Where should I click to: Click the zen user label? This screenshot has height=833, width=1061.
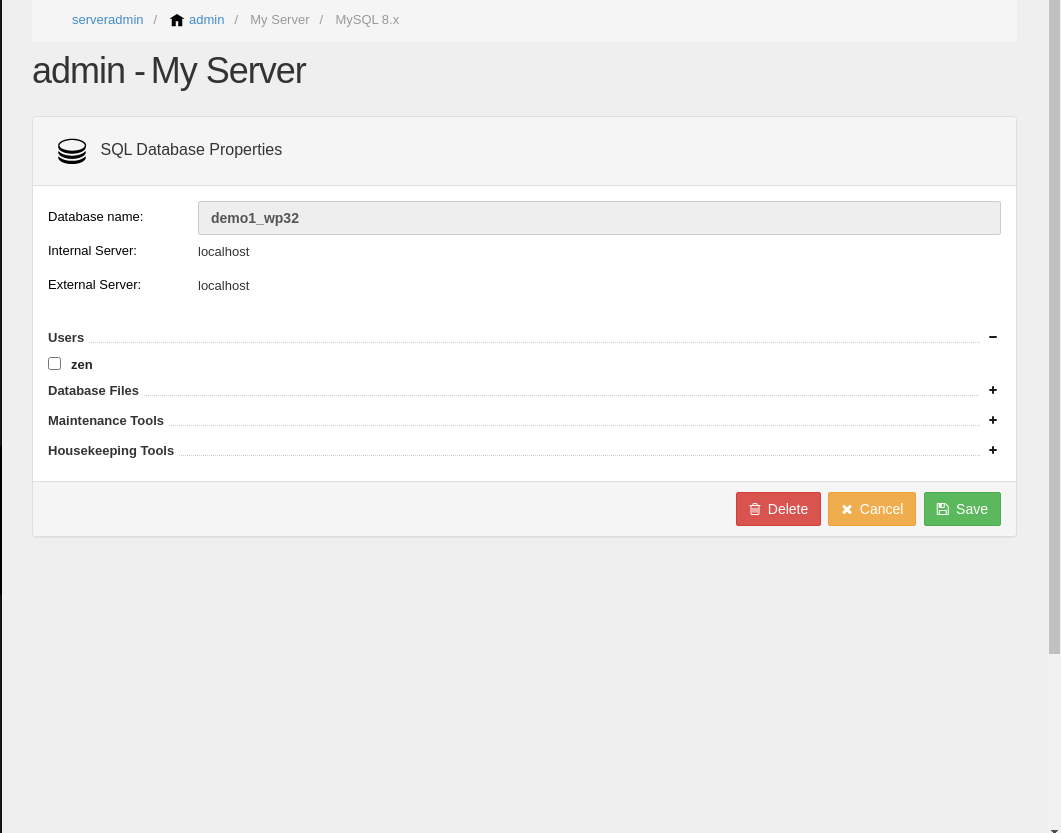click(82, 365)
